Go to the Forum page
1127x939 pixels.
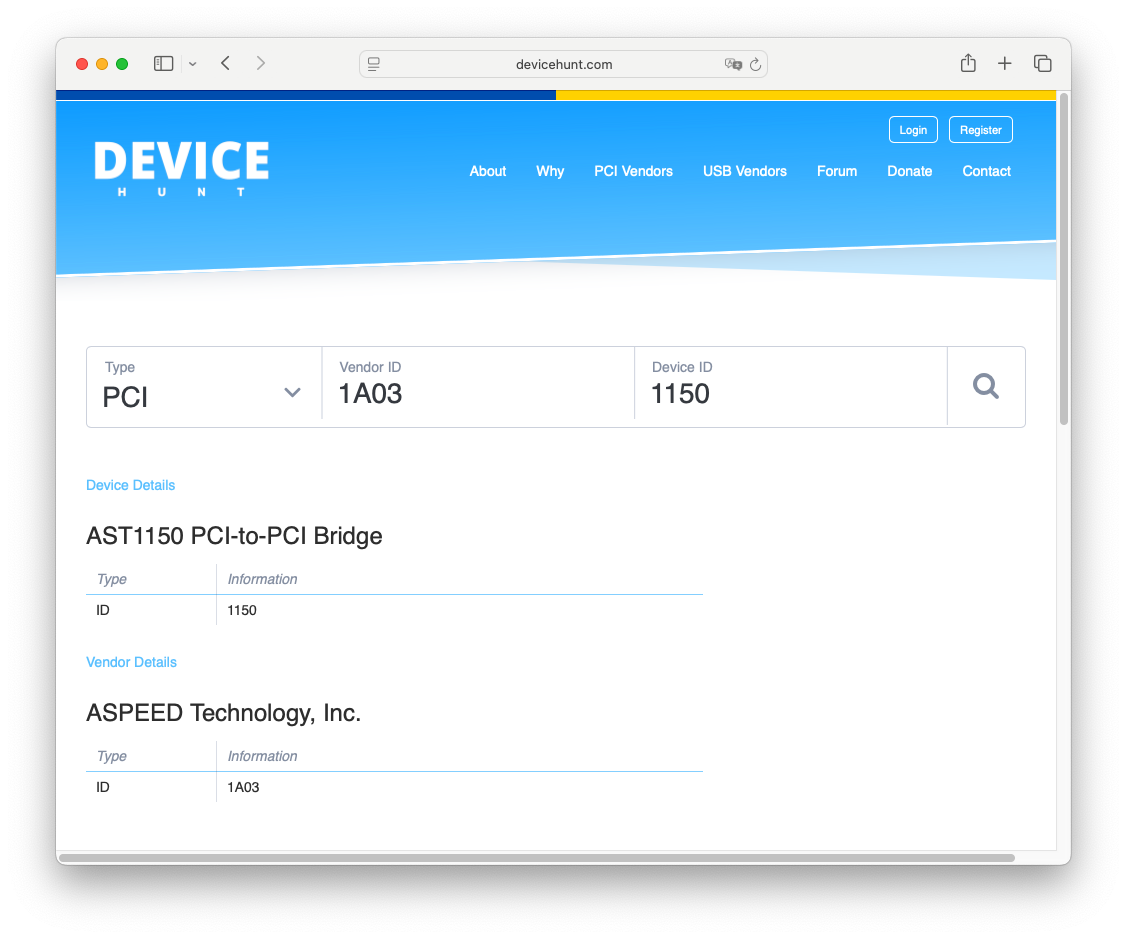pyautogui.click(x=836, y=171)
